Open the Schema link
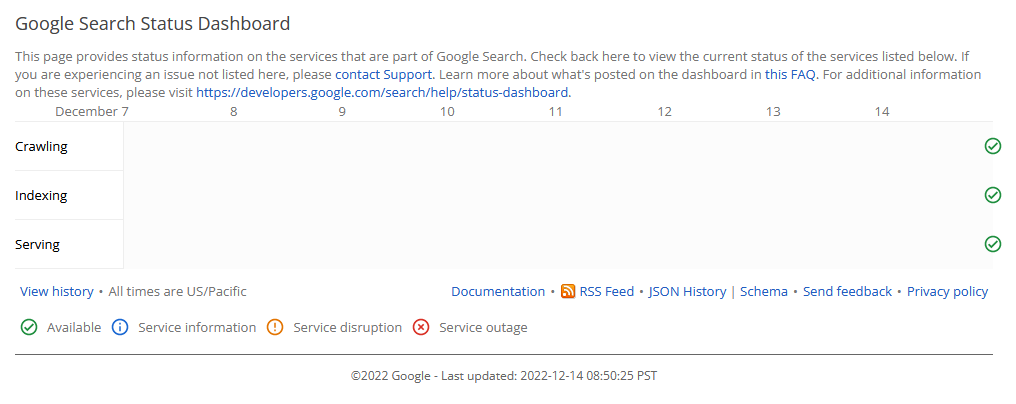The width and height of the screenshot is (1016, 404). pos(764,292)
